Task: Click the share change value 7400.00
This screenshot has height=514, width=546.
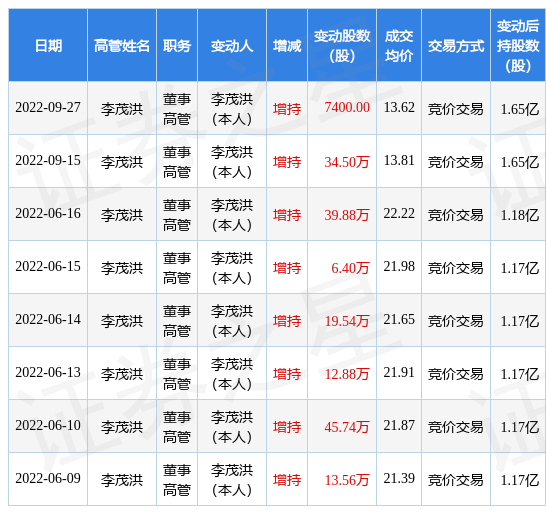Action: 347,107
